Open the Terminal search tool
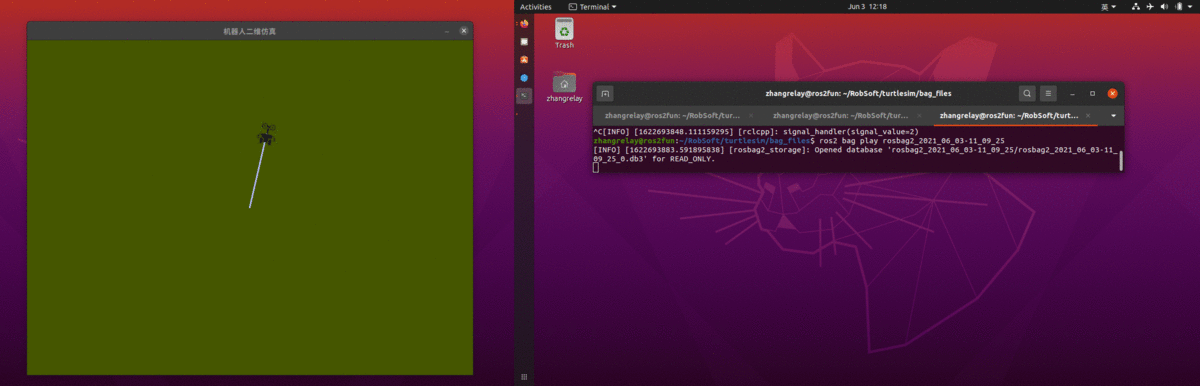This screenshot has height=386, width=1200. 1027,93
